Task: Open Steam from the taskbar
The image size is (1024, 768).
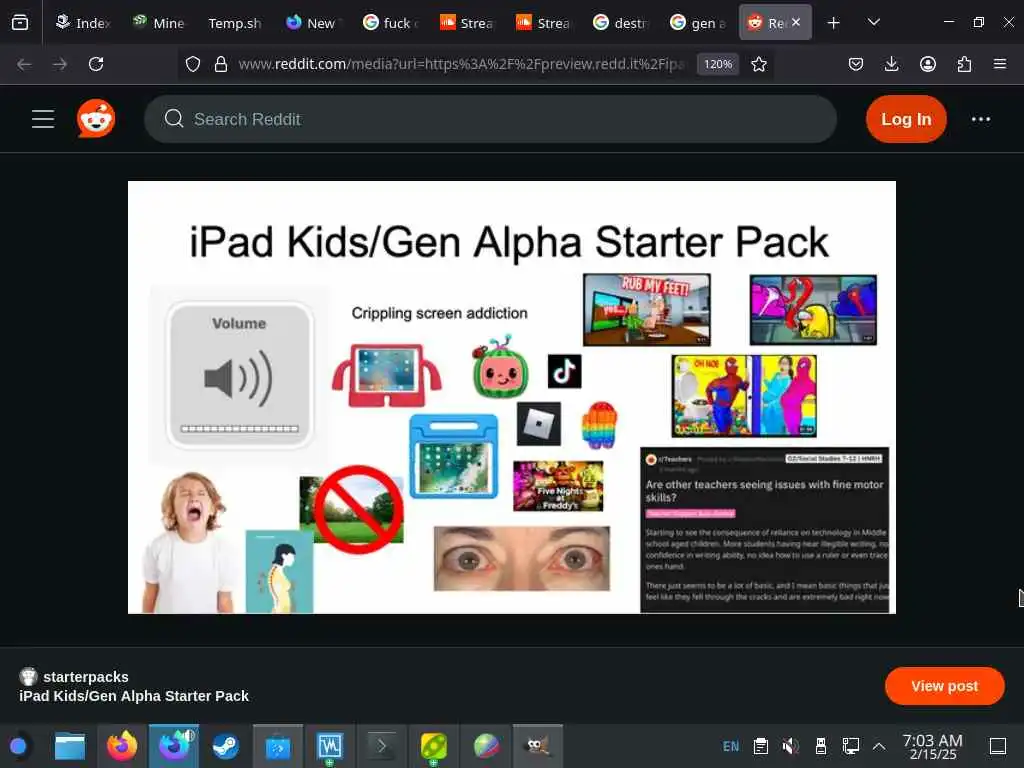Action: click(225, 746)
